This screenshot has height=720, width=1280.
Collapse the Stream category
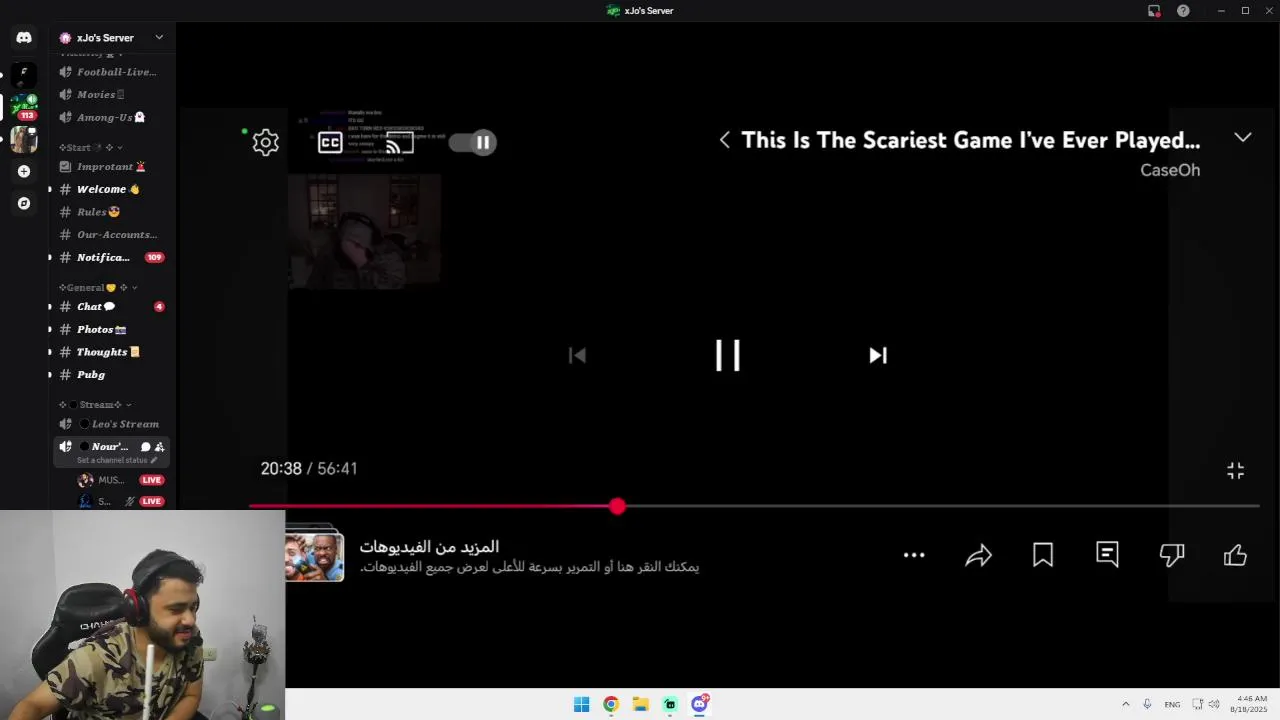(x=96, y=405)
